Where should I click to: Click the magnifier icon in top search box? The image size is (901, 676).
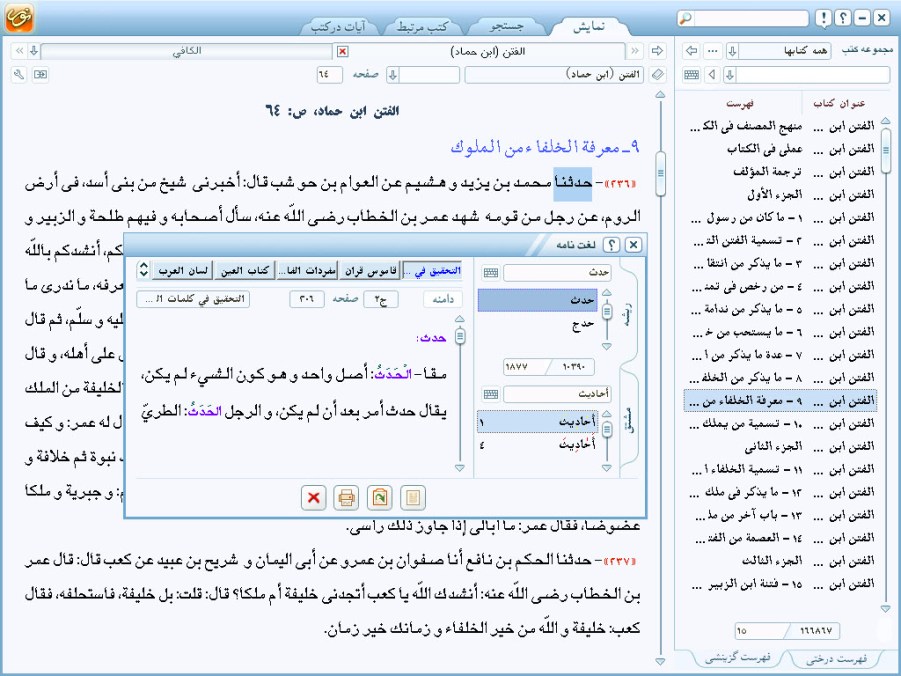coord(686,18)
